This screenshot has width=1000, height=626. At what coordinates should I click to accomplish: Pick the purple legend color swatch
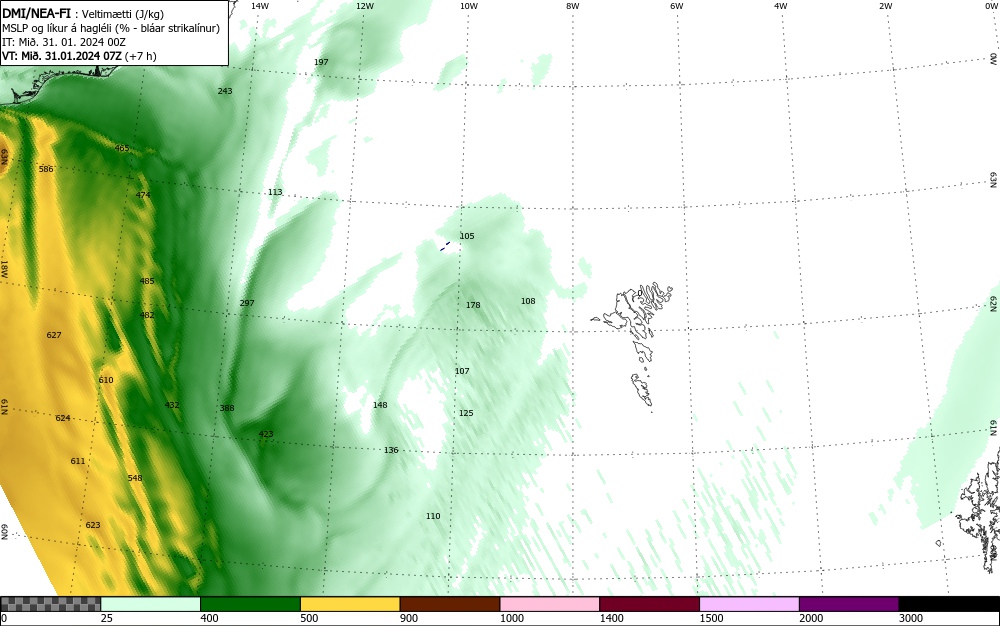tap(849, 604)
